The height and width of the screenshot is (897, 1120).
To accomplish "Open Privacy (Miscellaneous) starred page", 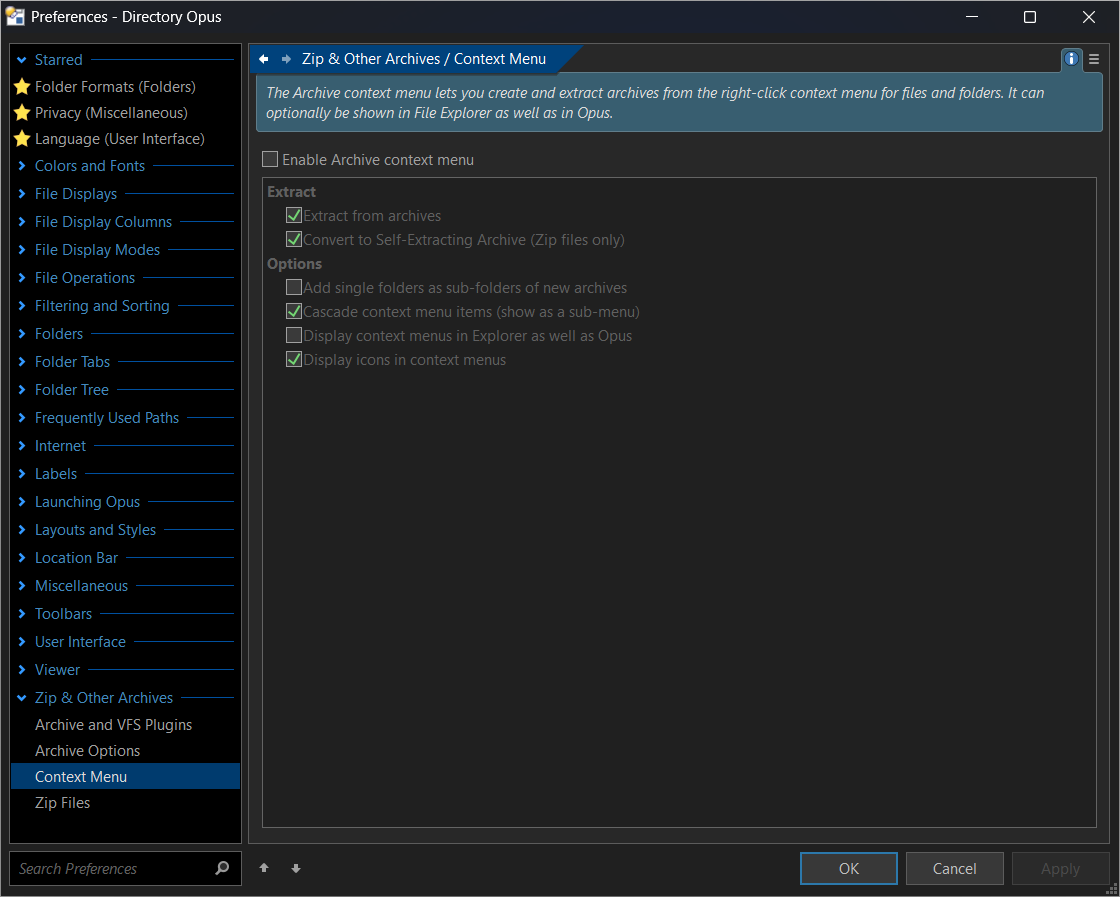I will [111, 113].
